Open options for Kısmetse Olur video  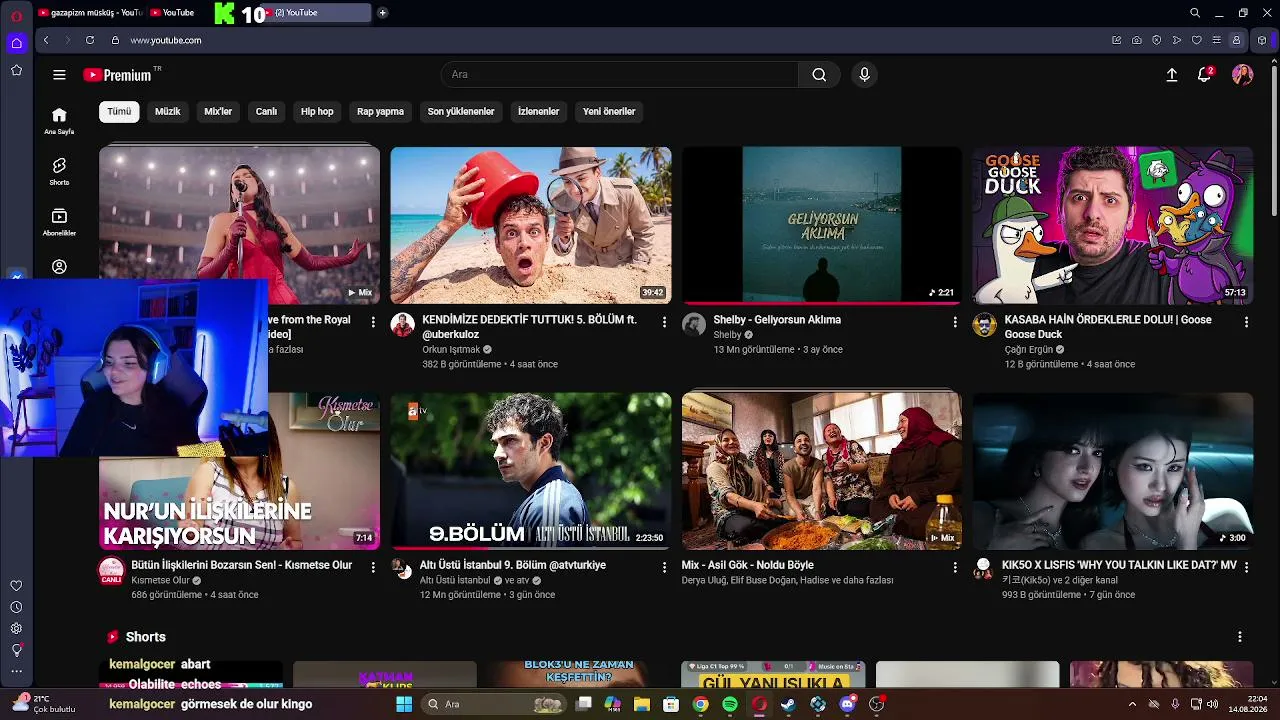373,567
